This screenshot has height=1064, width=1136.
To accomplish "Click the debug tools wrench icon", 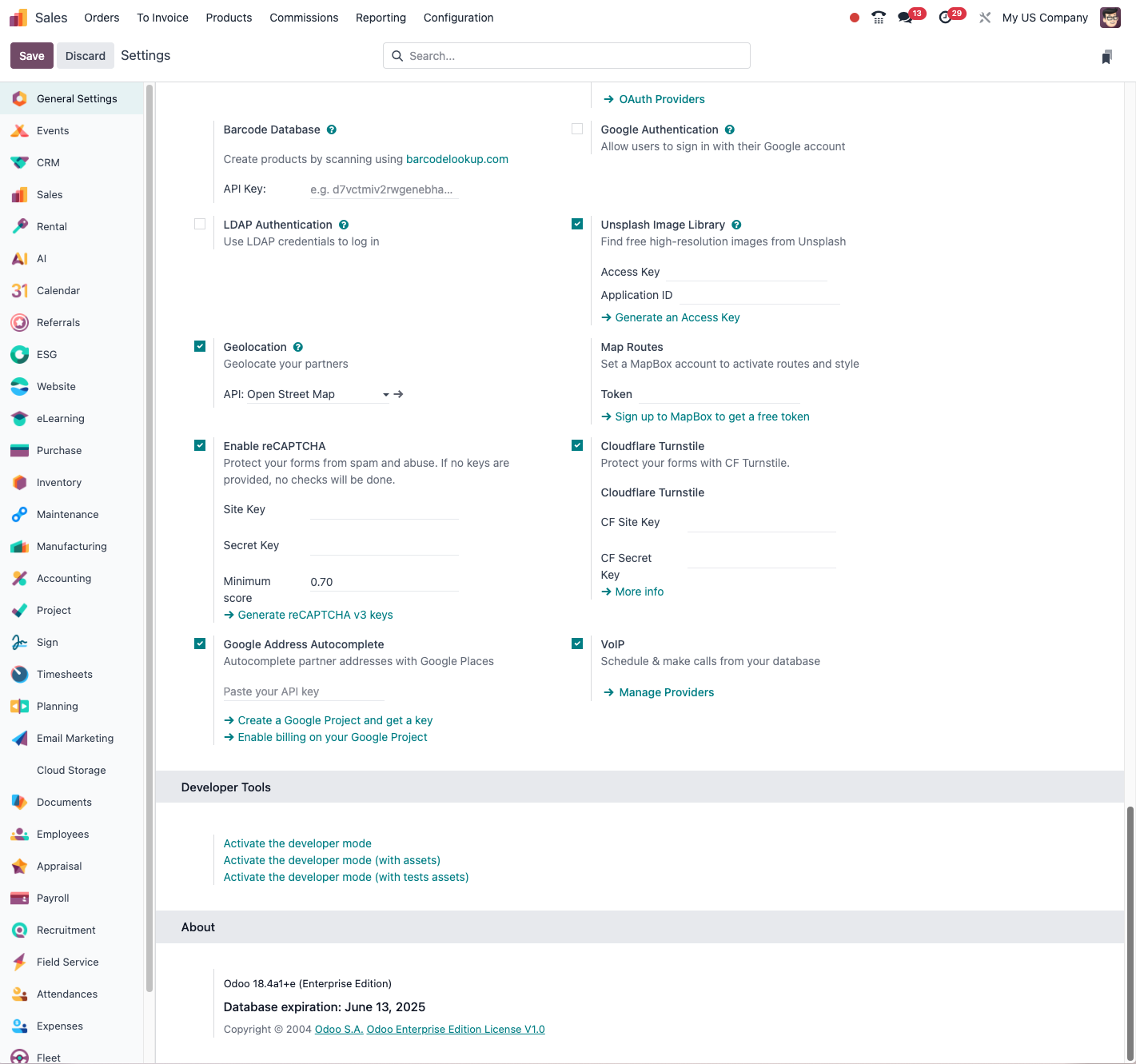I will tap(985, 18).
